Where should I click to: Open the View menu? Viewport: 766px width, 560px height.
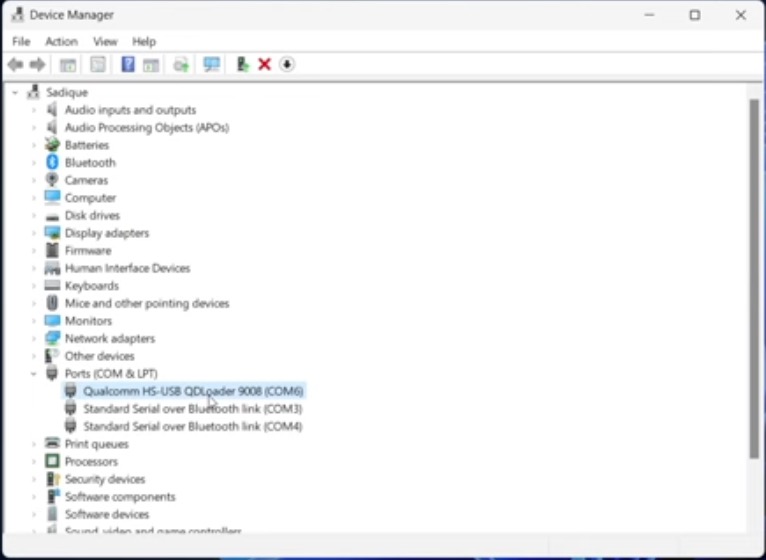105,42
